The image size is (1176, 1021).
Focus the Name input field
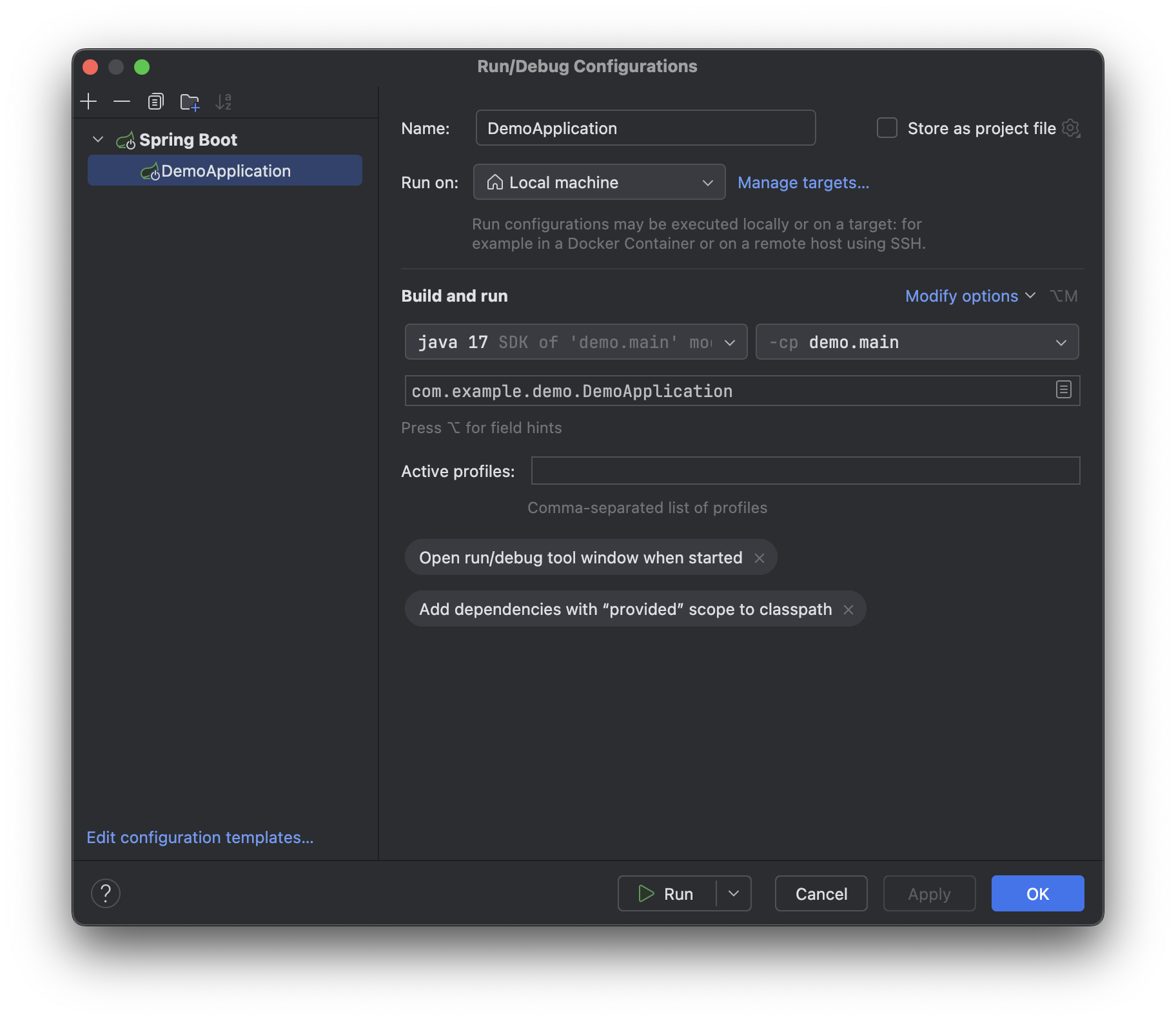point(645,128)
